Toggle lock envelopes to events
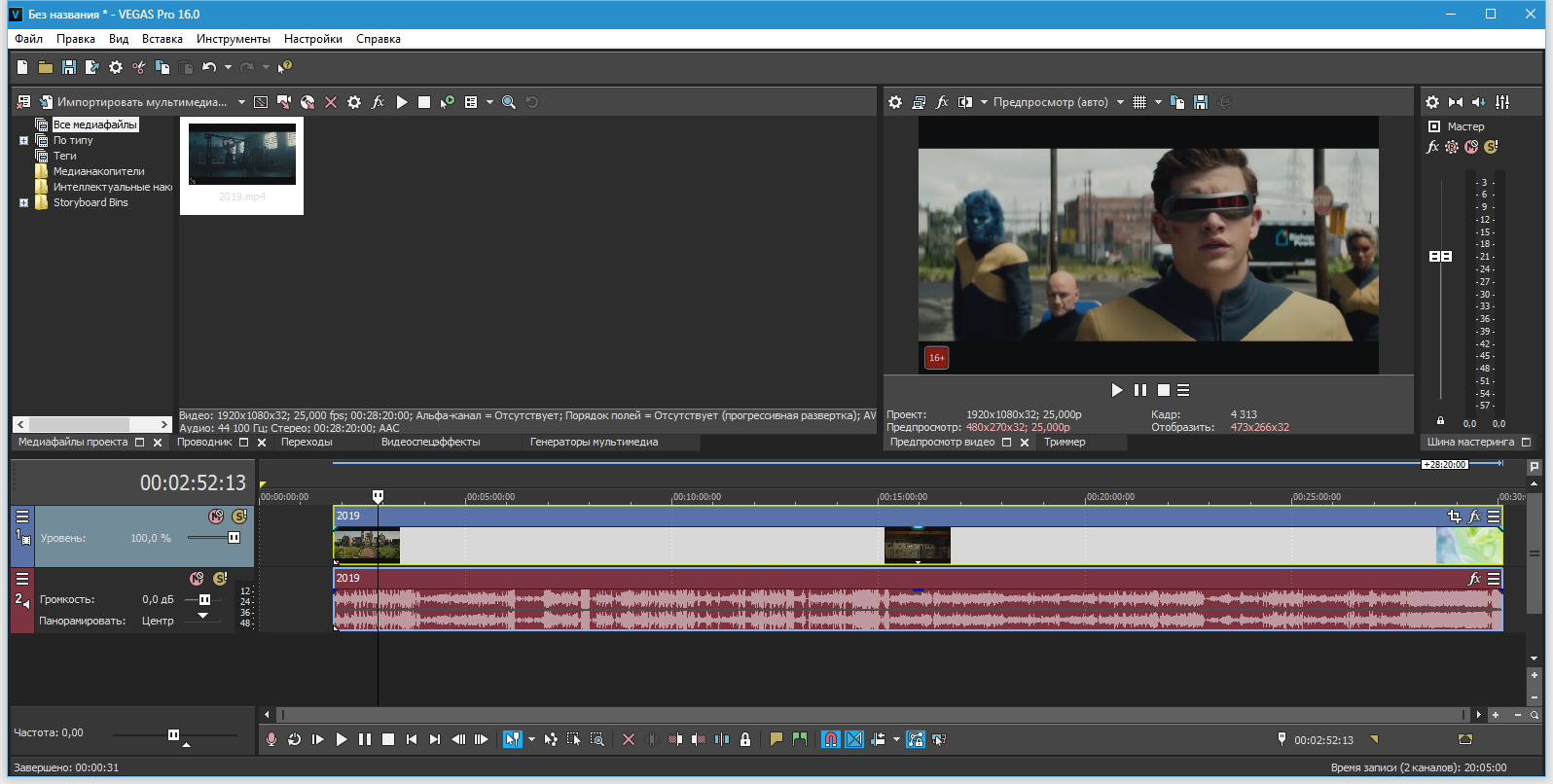The height and width of the screenshot is (784, 1553). click(916, 739)
